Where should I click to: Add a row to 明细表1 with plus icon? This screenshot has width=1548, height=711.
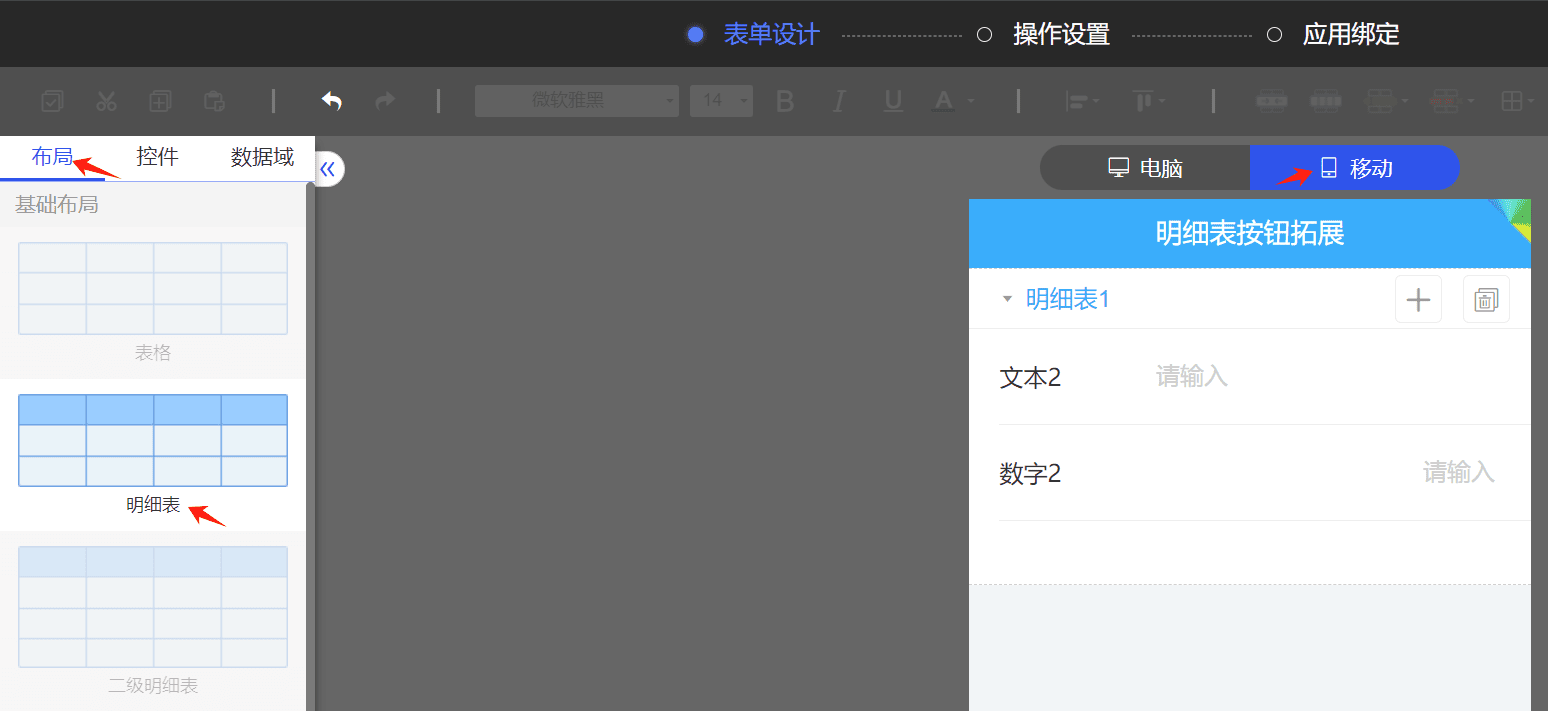pyautogui.click(x=1418, y=299)
